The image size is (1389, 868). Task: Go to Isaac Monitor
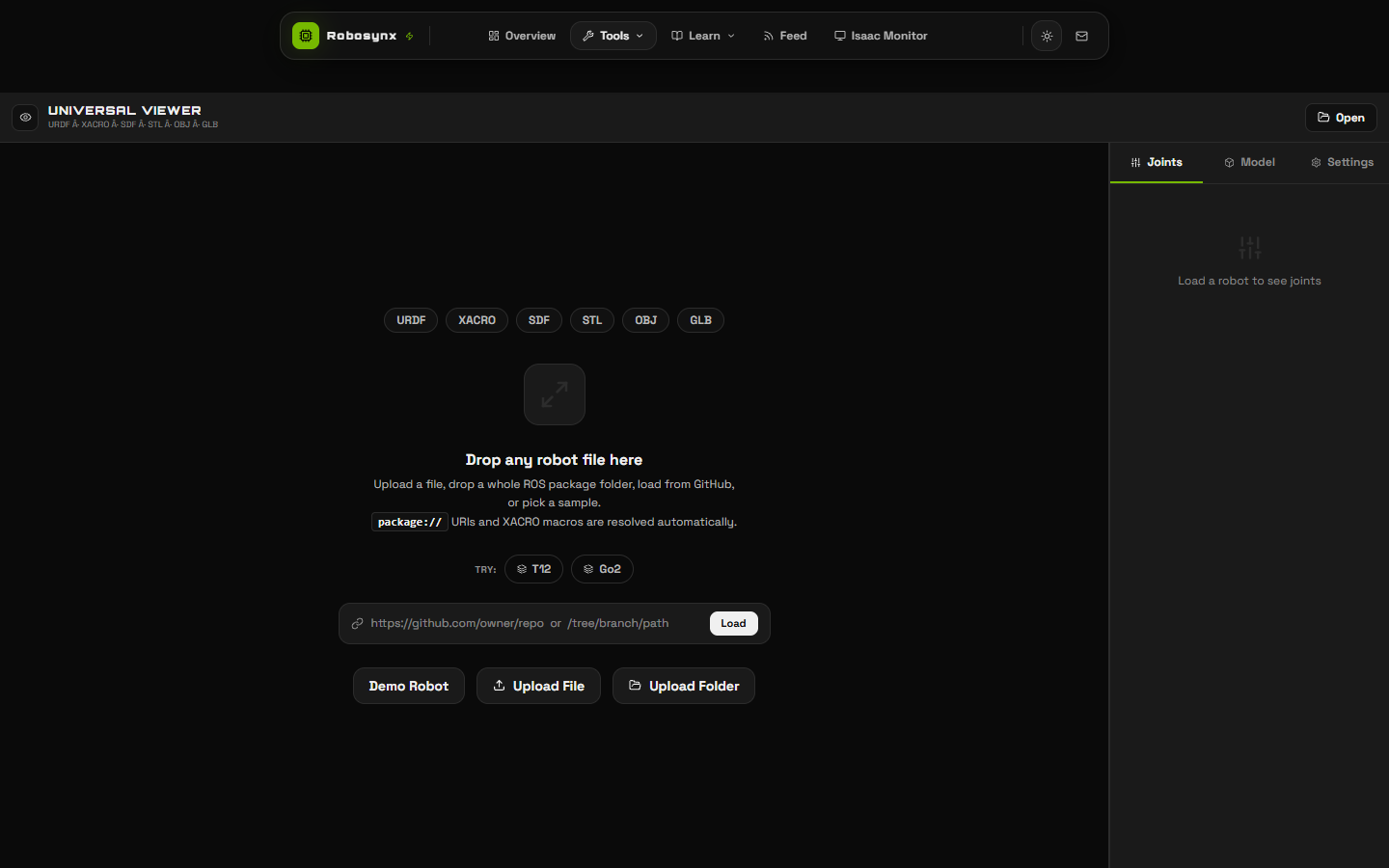click(881, 36)
